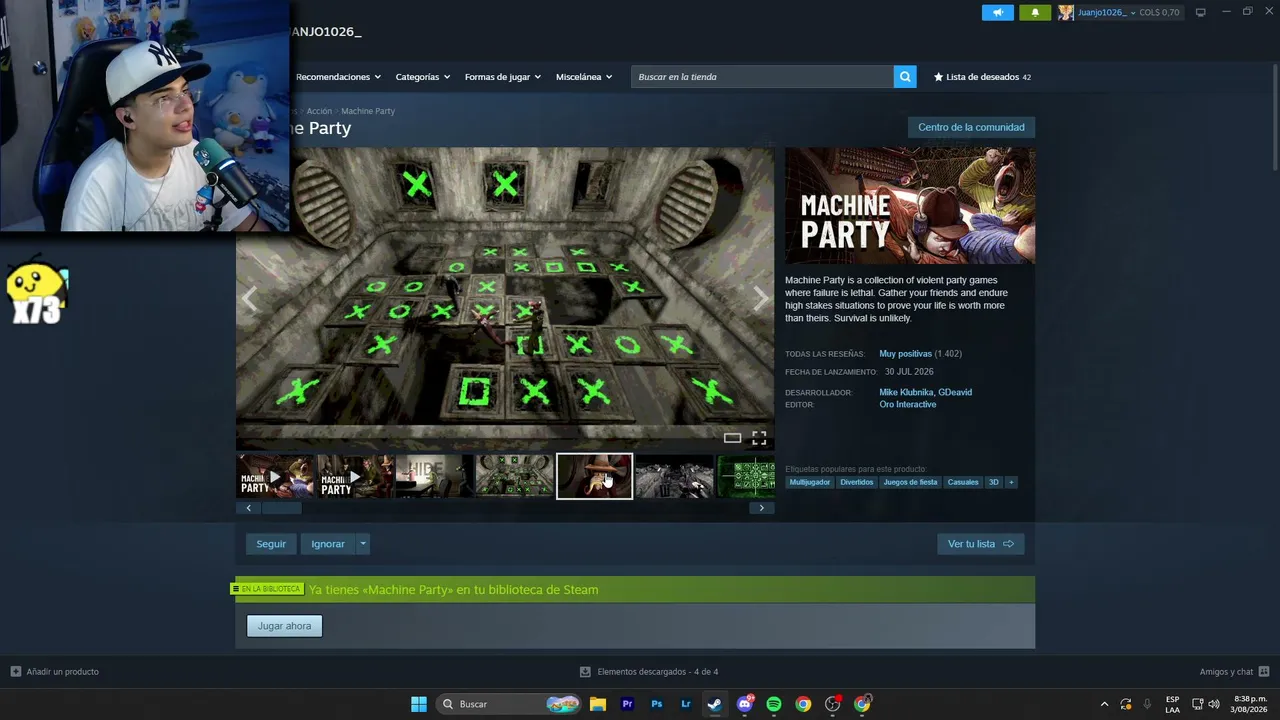Open OBS Studio from the taskbar
This screenshot has width=1280, height=720.
click(832, 704)
